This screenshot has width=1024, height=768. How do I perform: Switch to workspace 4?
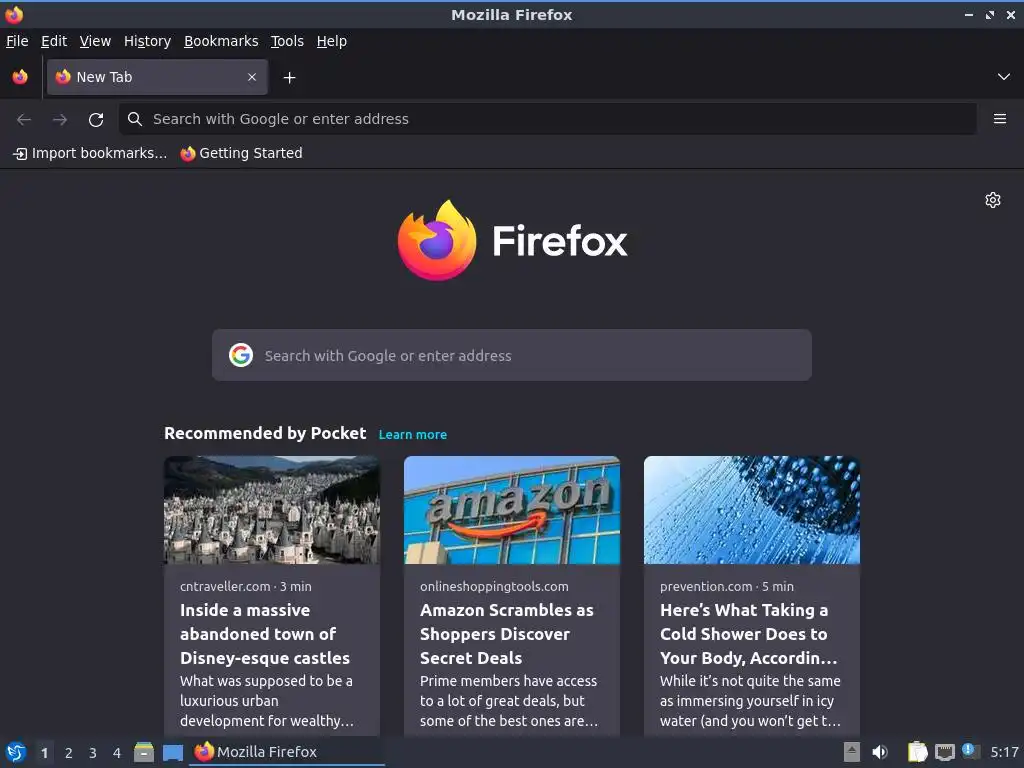(x=117, y=752)
